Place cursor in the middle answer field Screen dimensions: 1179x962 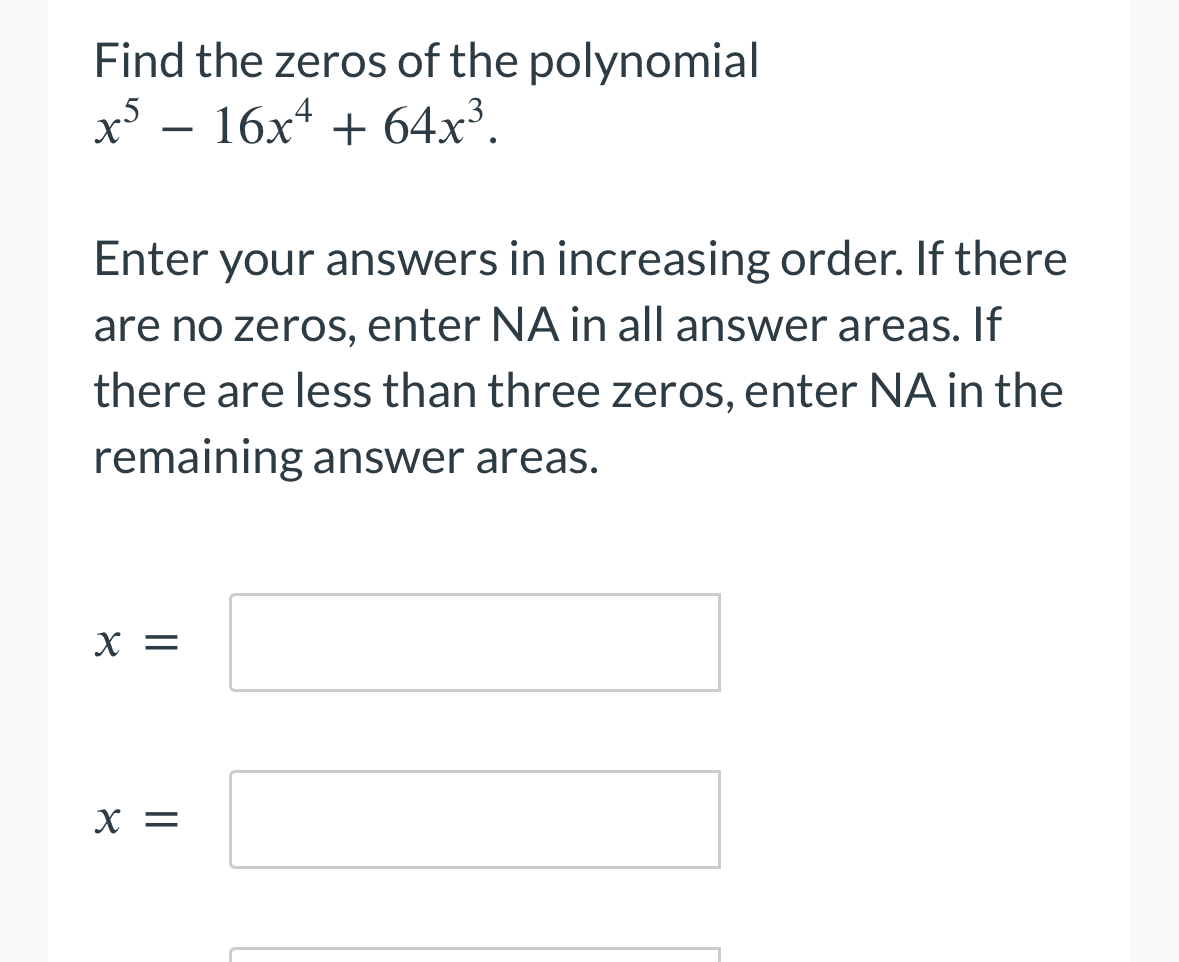point(474,818)
